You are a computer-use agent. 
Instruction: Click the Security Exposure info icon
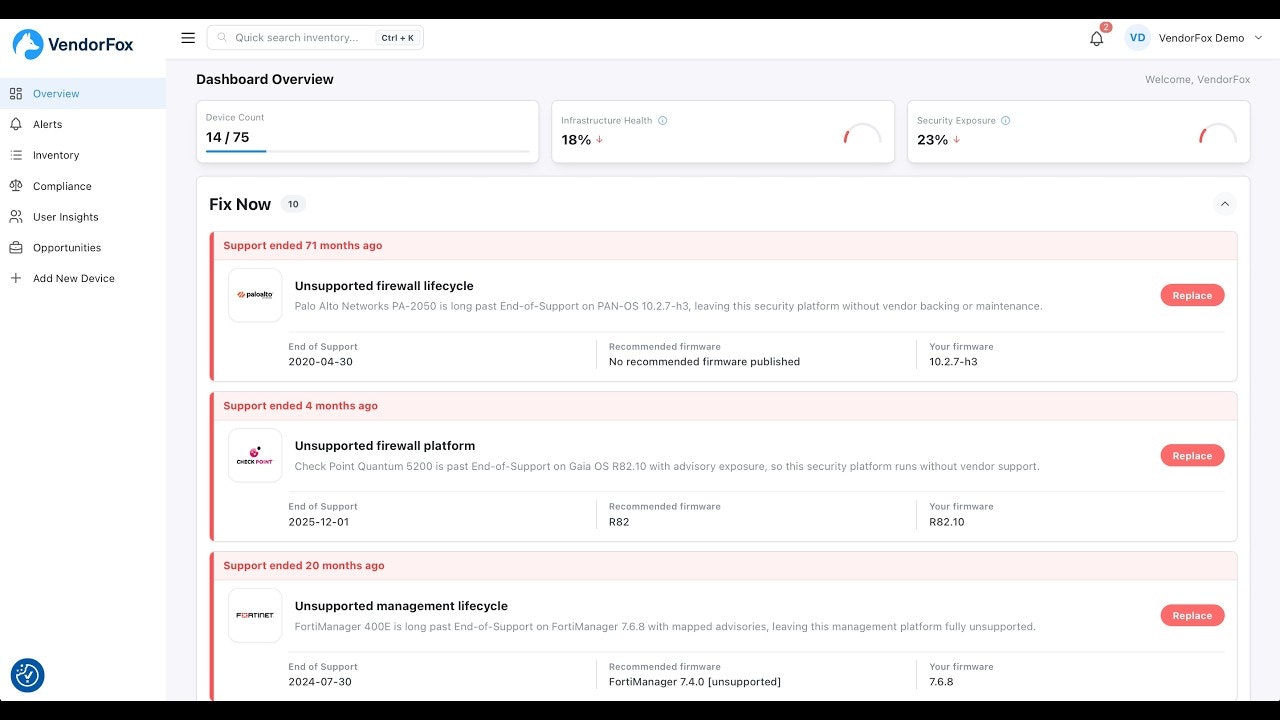click(x=1006, y=121)
